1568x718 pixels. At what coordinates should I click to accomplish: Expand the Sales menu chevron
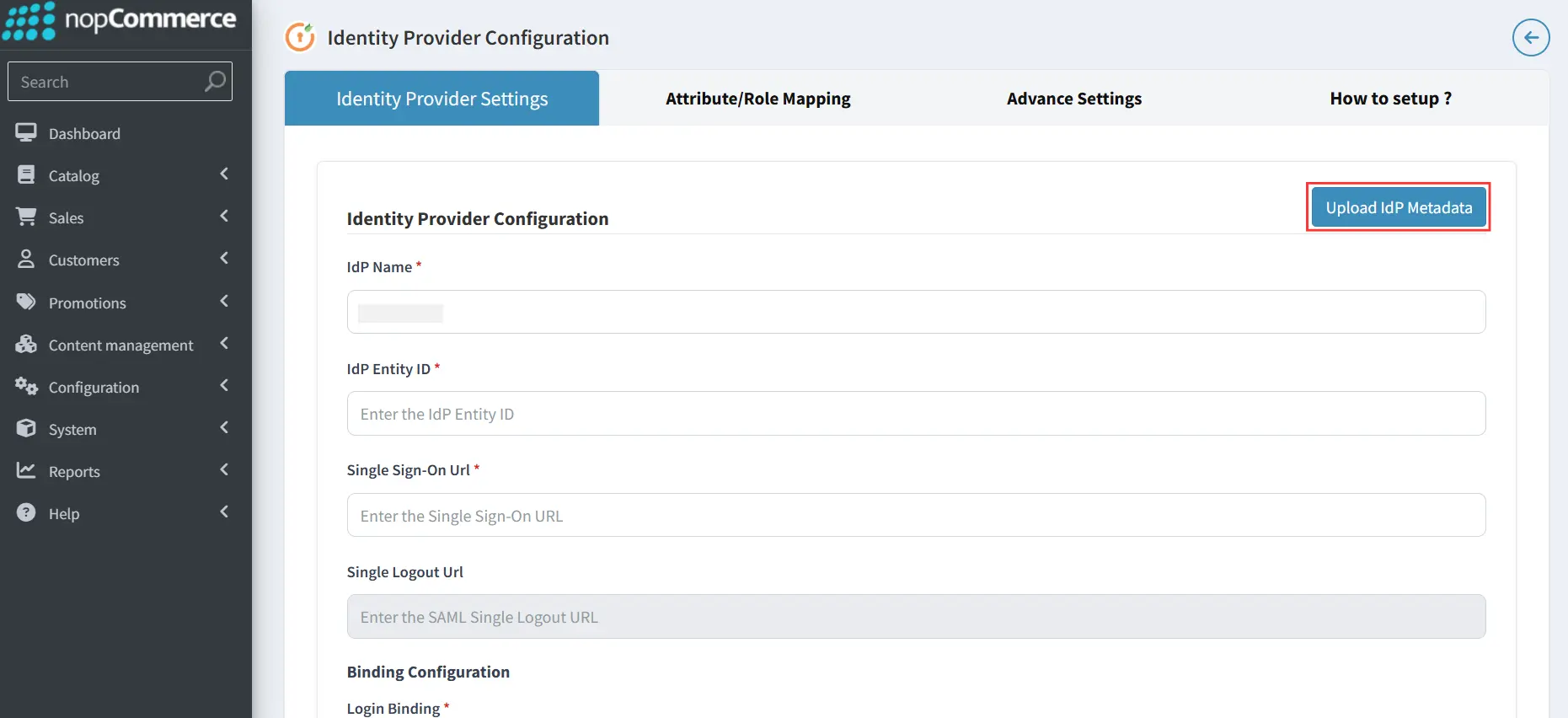(224, 216)
